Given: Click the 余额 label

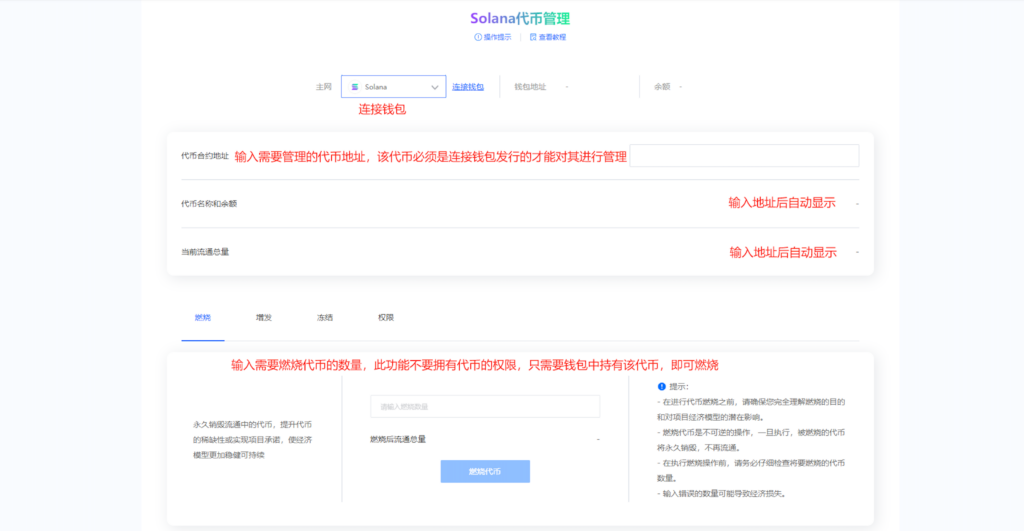Looking at the screenshot, I should (662, 87).
